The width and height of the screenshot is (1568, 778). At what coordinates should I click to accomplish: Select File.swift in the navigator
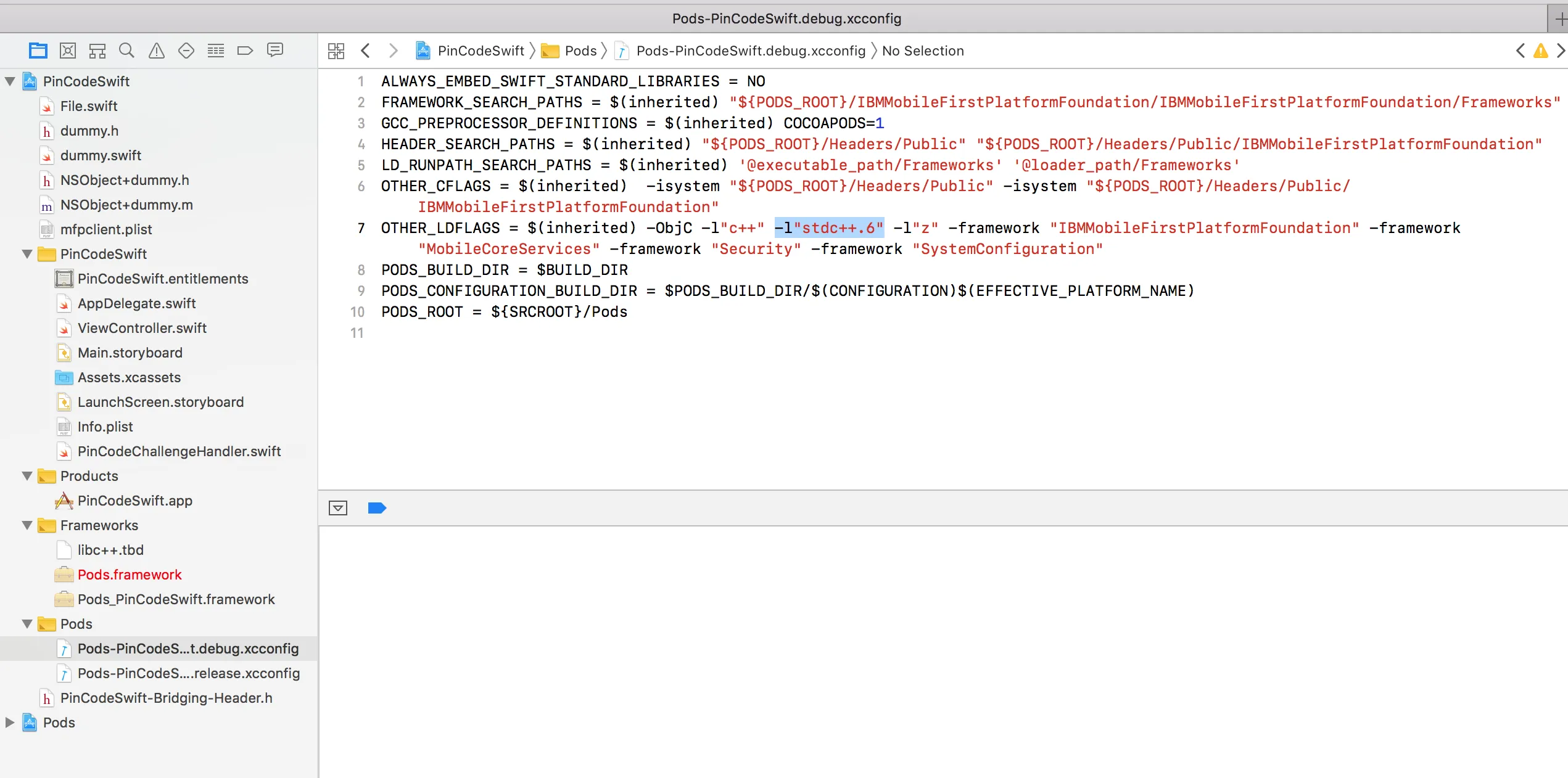pos(89,106)
